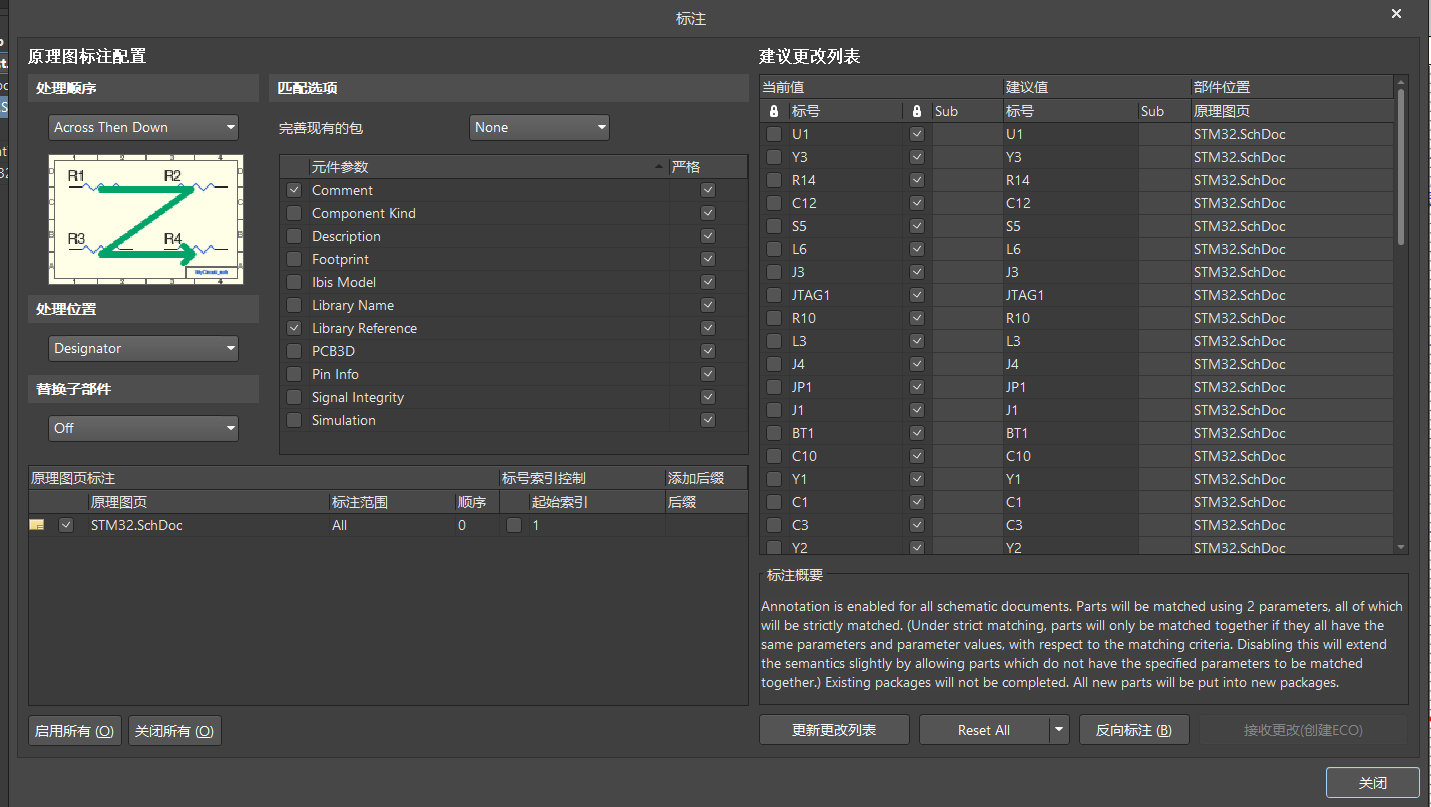Image resolution: width=1431 pixels, height=807 pixels.
Task: Click the sort arrow on 元件参数 header
Action: click(x=658, y=167)
